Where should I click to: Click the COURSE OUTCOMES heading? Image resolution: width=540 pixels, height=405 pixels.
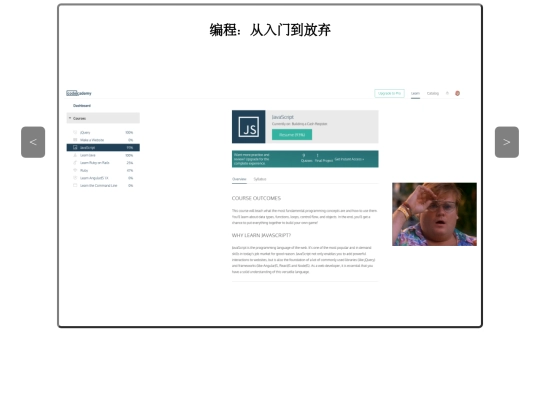(256, 198)
